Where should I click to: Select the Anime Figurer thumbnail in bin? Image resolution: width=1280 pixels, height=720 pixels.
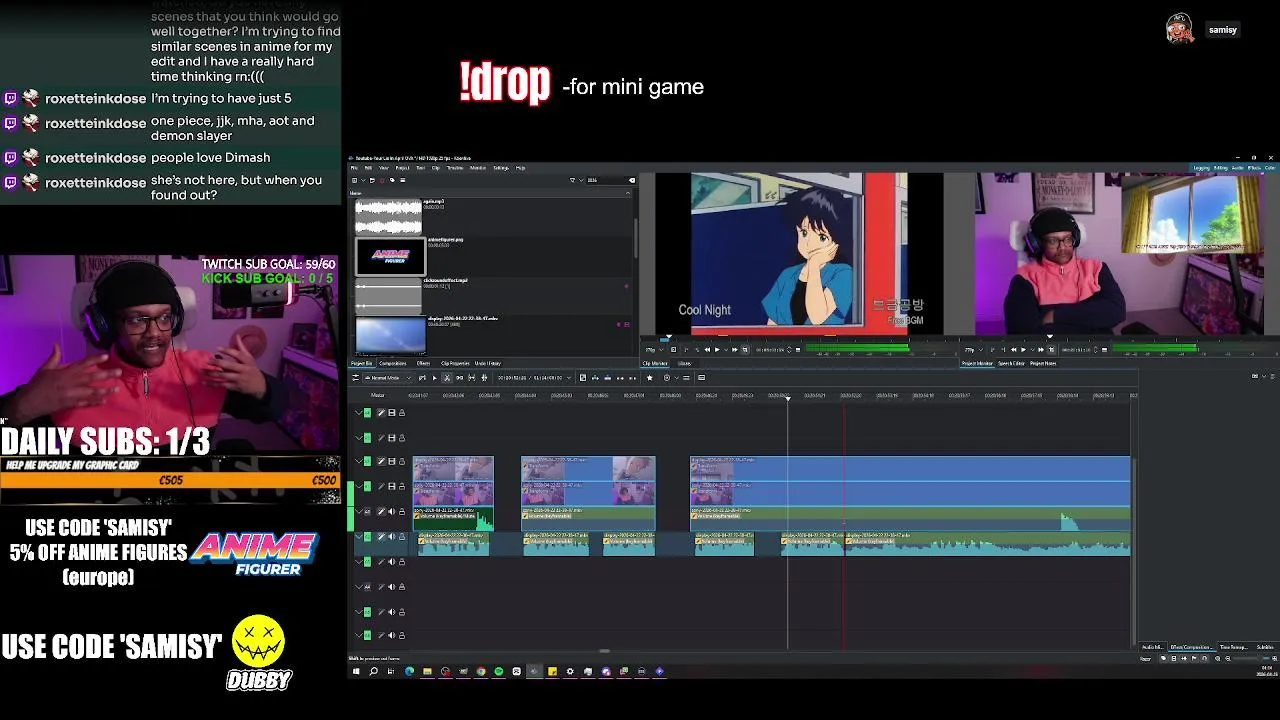click(390, 256)
